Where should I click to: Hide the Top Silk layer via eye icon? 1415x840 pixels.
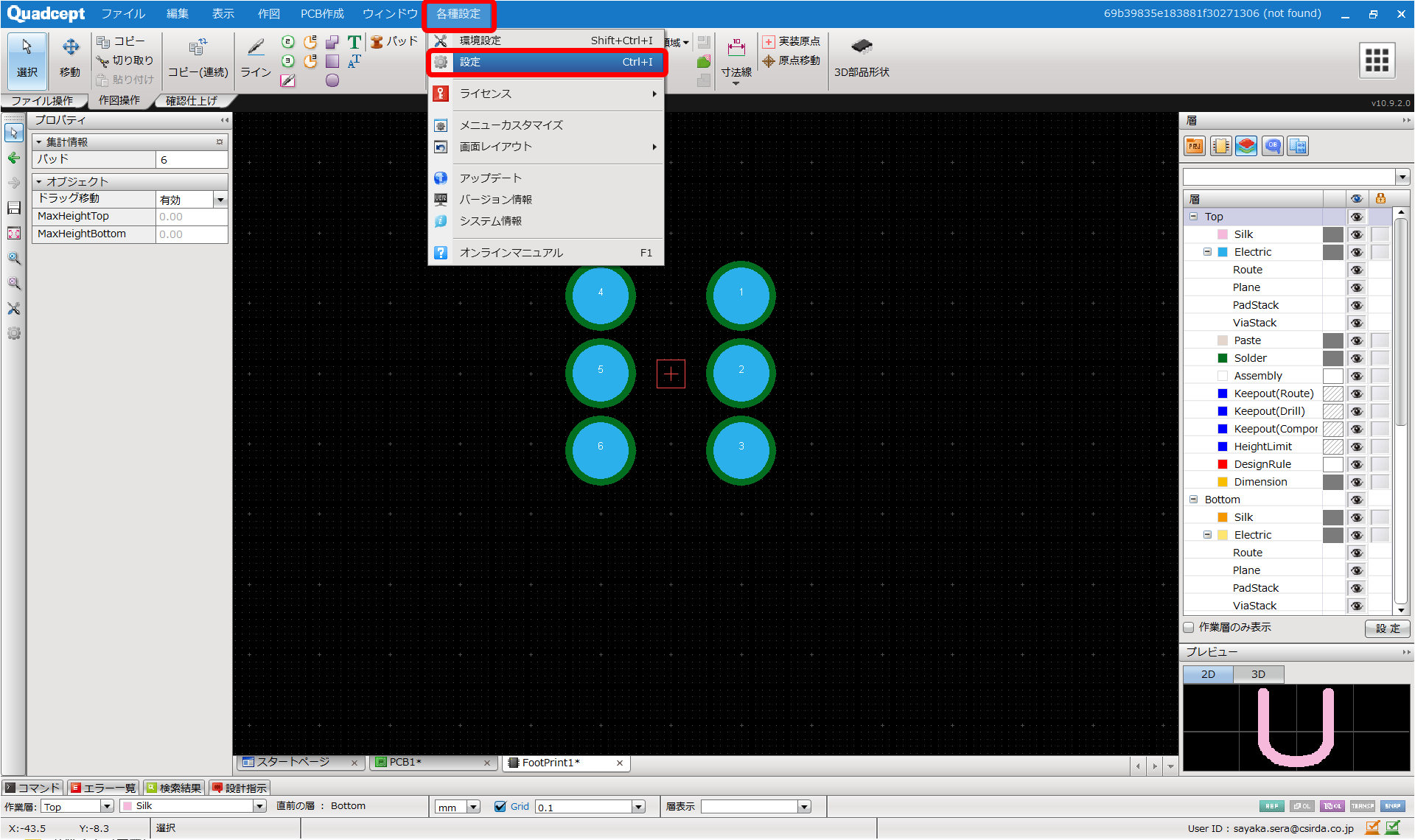coord(1356,234)
